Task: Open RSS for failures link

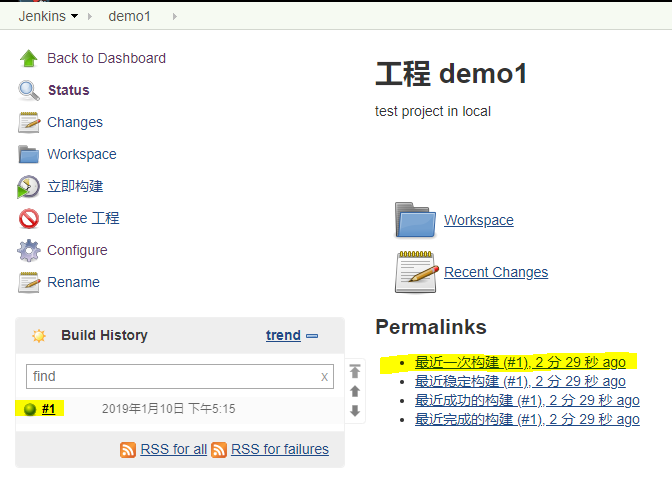Action: click(280, 449)
